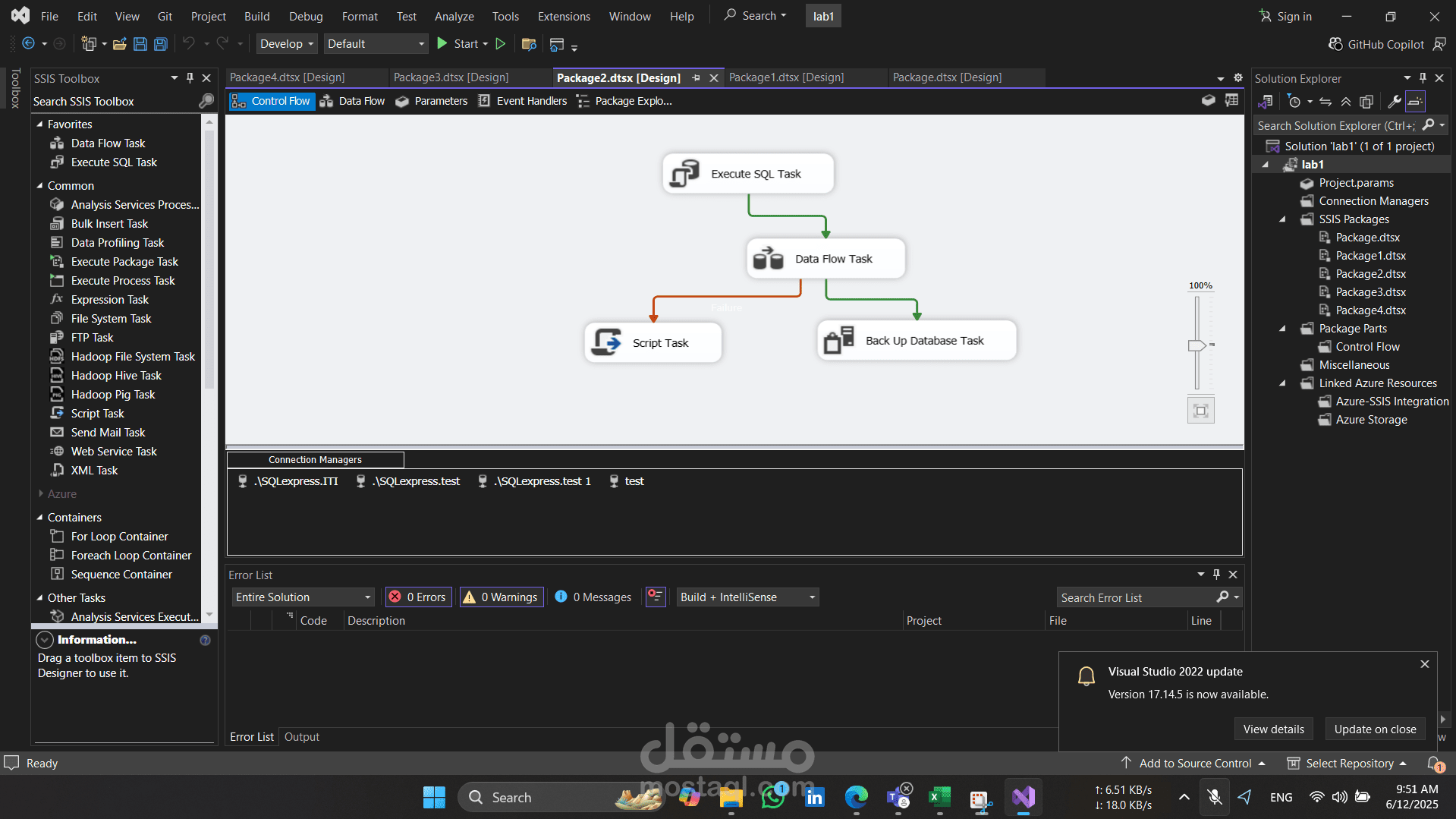Click the GitHub Copilot icon
This screenshot has width=1456, height=819.
click(x=1335, y=44)
